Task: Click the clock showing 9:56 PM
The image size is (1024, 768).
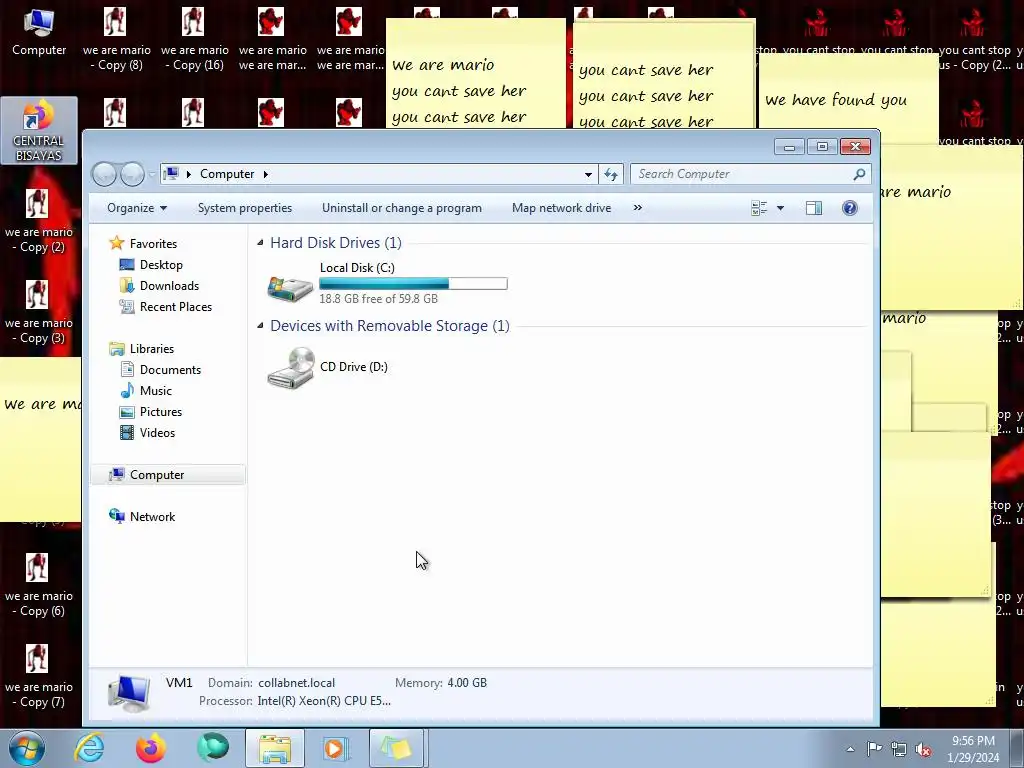Action: click(x=973, y=741)
